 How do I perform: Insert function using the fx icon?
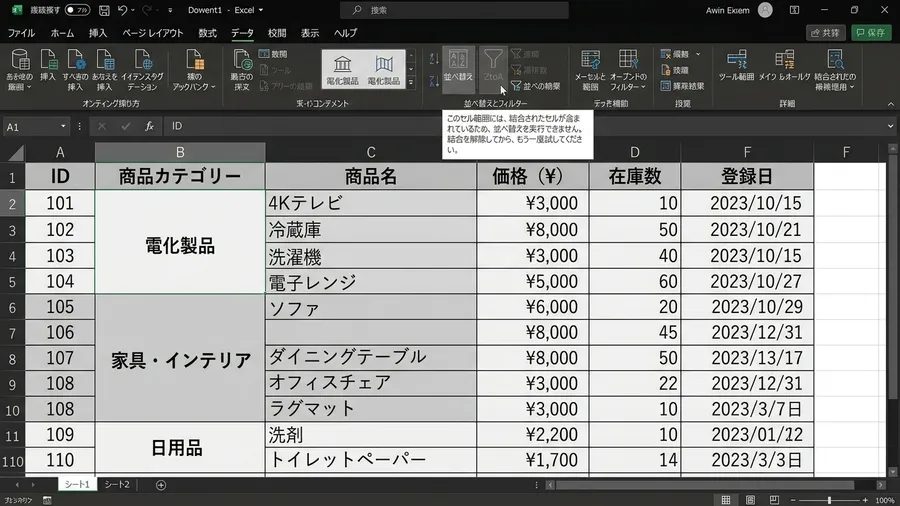[149, 126]
